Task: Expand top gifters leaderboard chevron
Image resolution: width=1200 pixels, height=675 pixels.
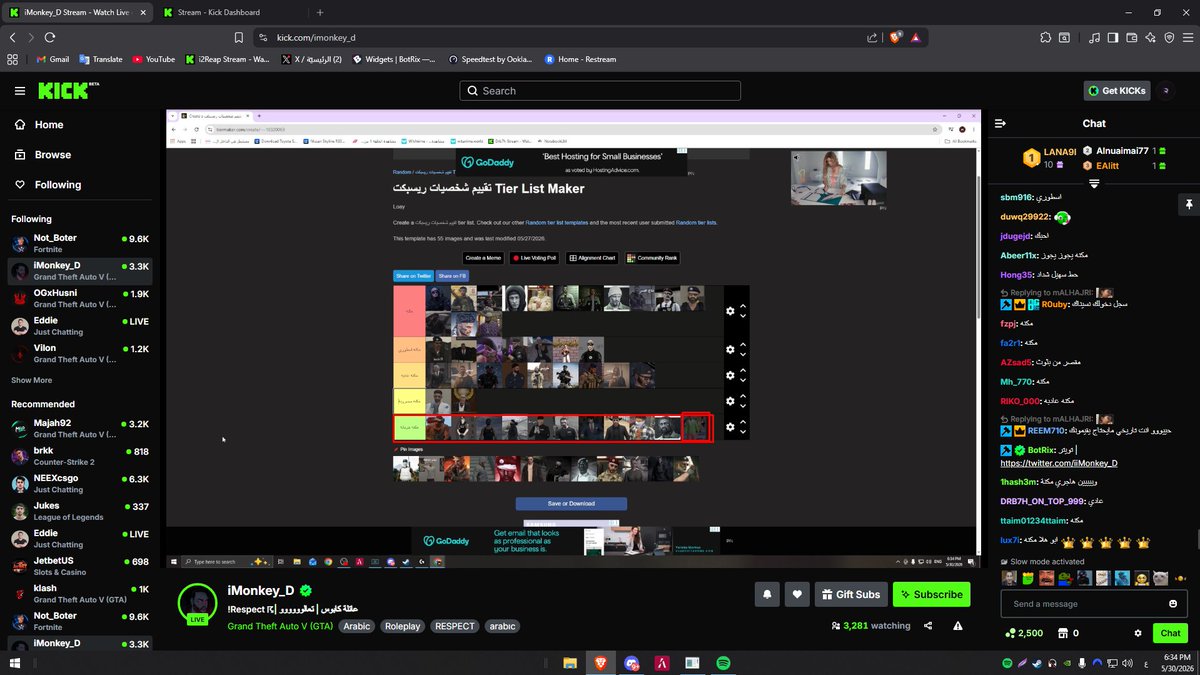Action: coord(1094,184)
